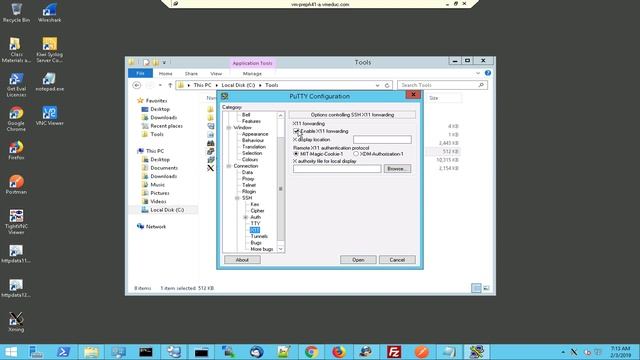Select XDM-Authorization-1 authentication protocol
The image size is (640, 360).
point(356,154)
